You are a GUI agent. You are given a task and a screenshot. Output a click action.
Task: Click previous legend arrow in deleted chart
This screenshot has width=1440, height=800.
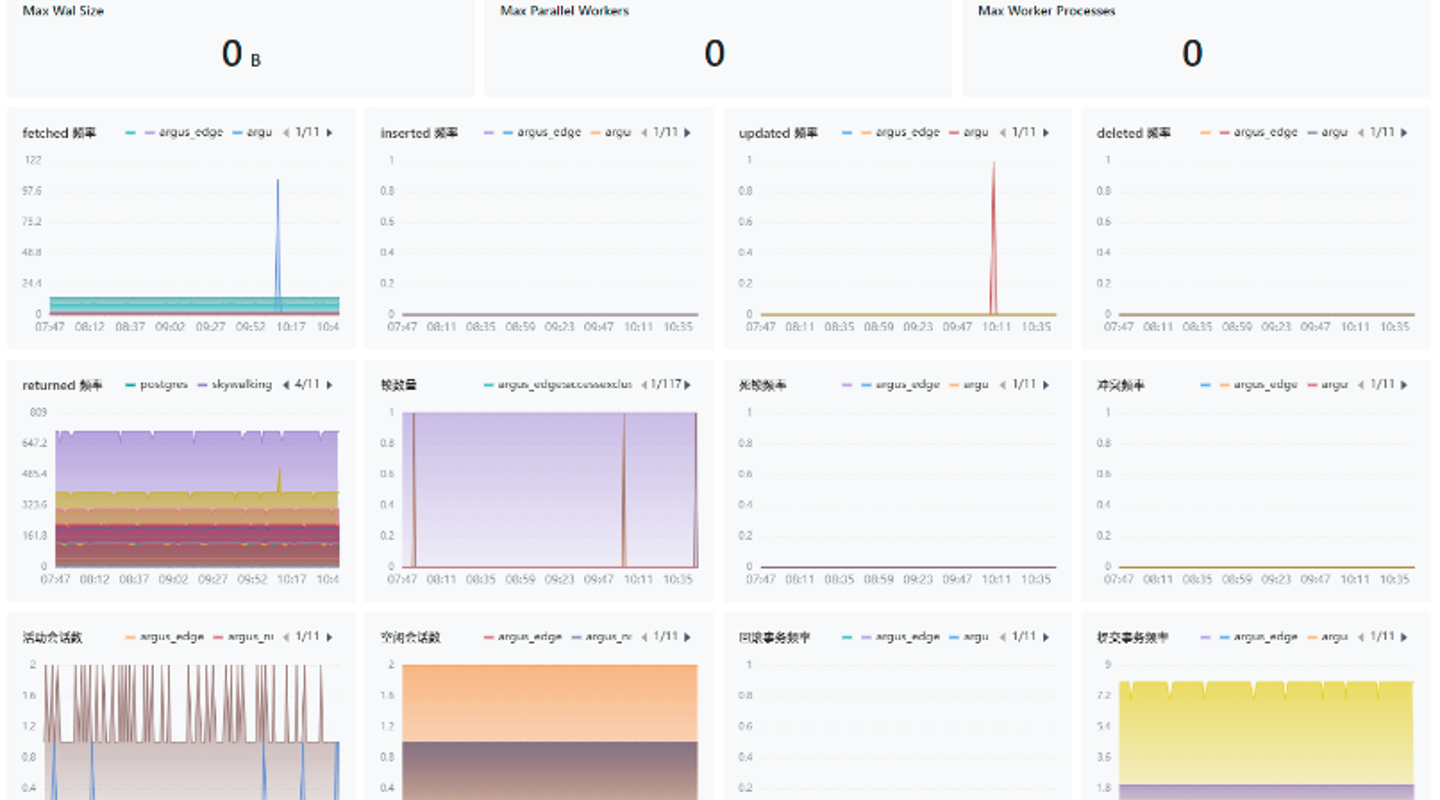pos(1360,133)
